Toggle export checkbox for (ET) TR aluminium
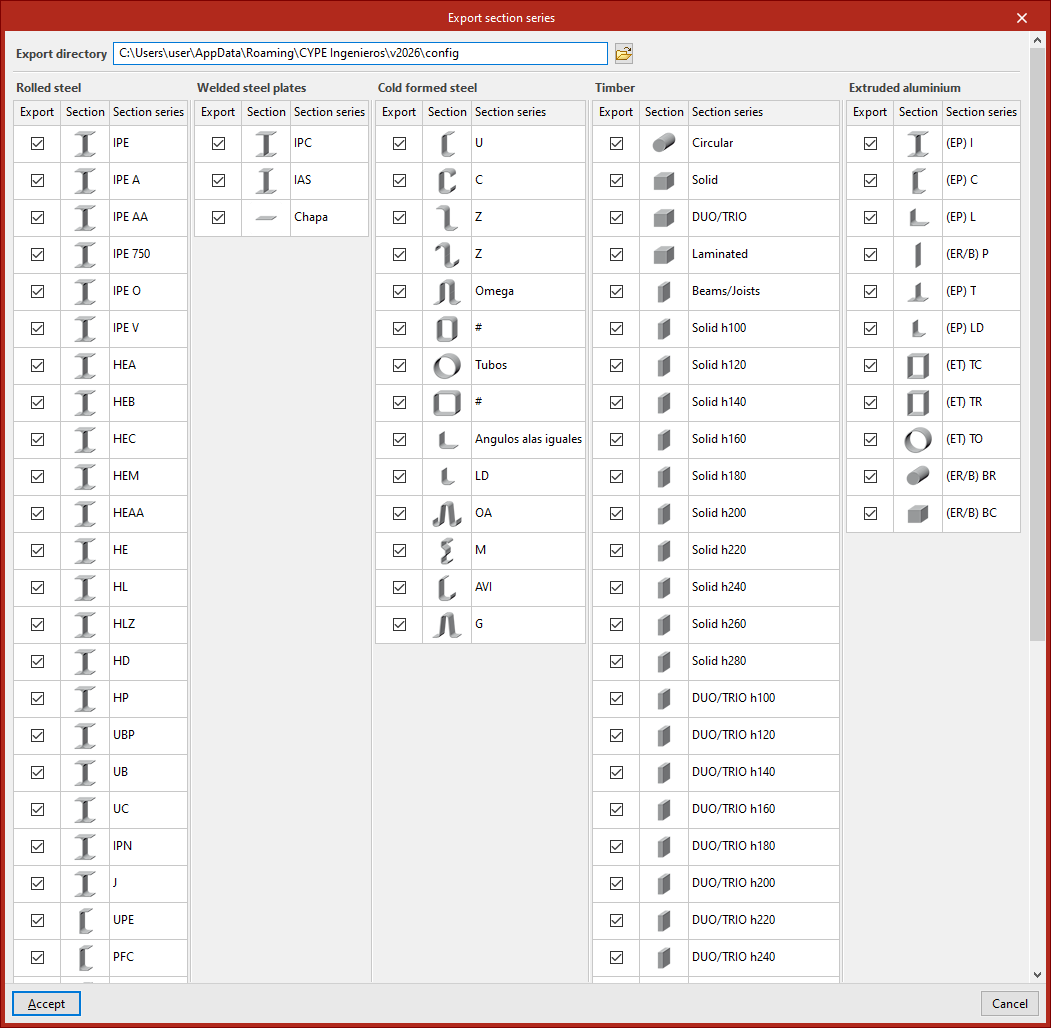Screen dimensions: 1051x1028 [x=871, y=403]
